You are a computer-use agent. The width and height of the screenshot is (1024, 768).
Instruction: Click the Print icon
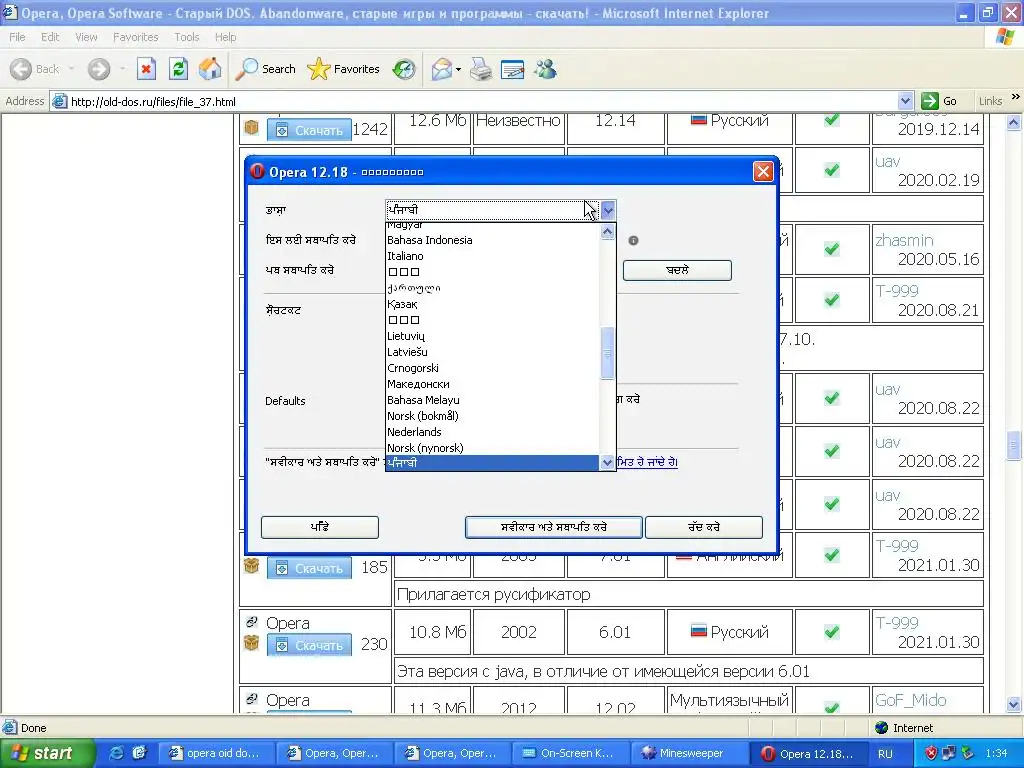[x=481, y=69]
